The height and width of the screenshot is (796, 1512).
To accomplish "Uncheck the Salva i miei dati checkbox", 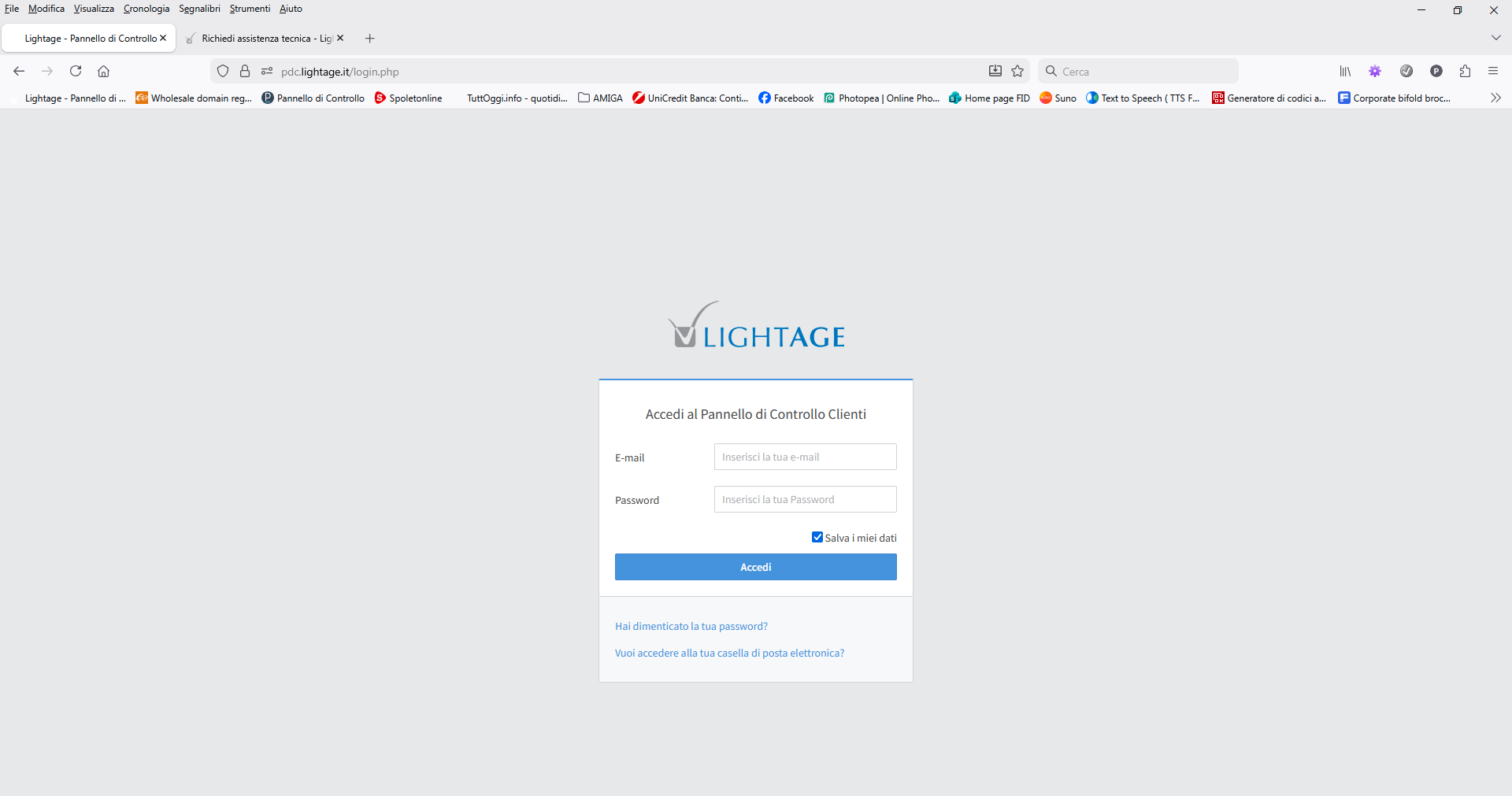I will point(817,537).
